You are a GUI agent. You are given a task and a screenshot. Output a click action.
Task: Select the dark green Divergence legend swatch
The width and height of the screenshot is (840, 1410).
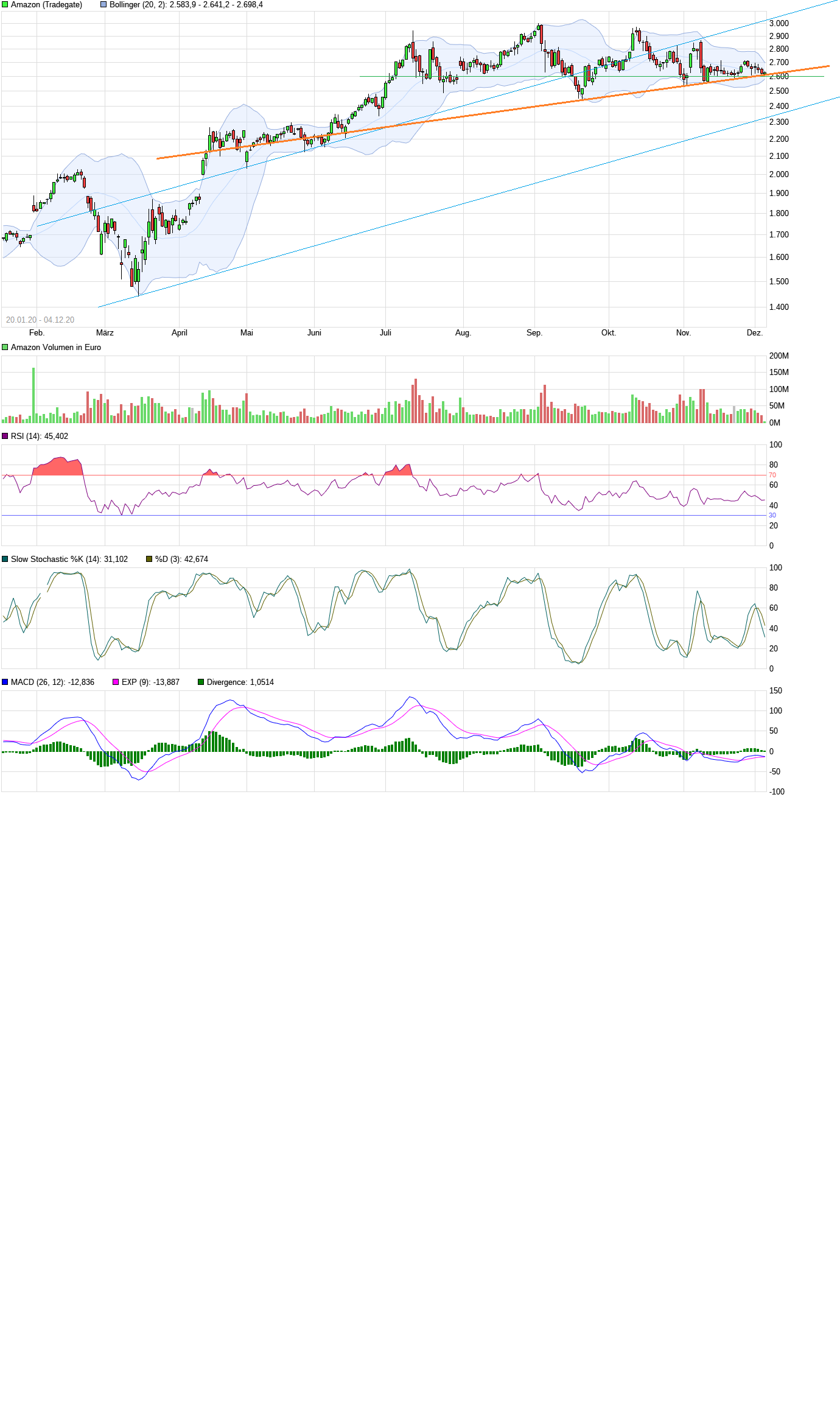pos(201,682)
